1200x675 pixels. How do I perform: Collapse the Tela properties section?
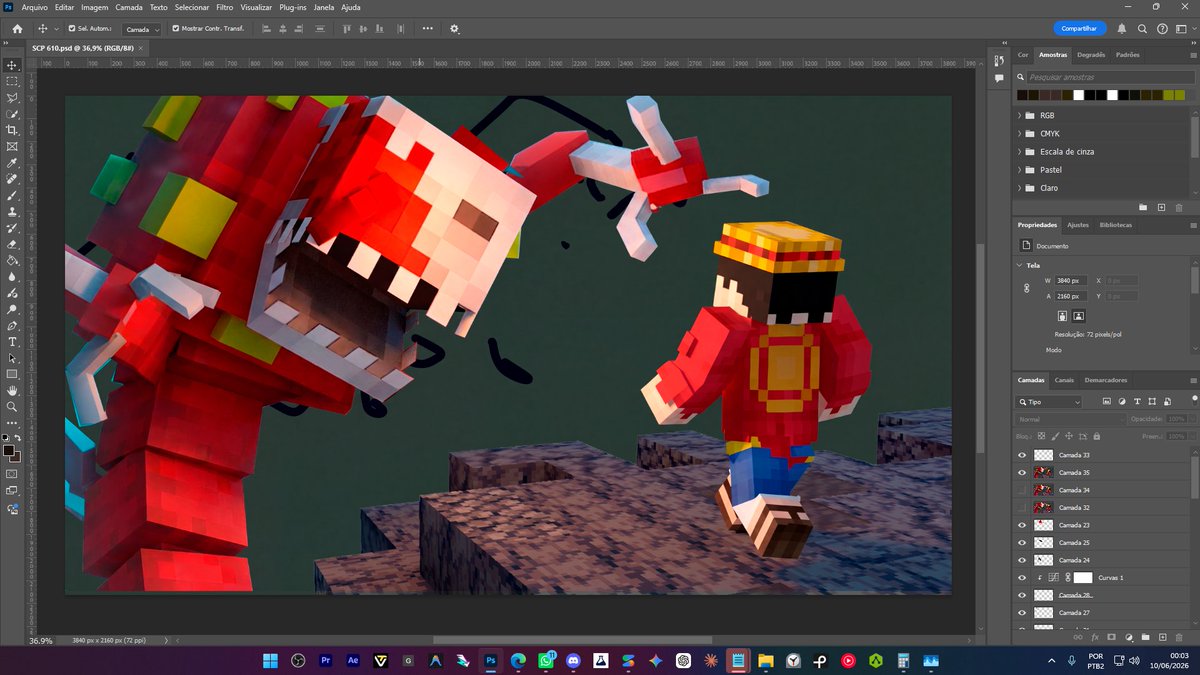[x=1020, y=265]
